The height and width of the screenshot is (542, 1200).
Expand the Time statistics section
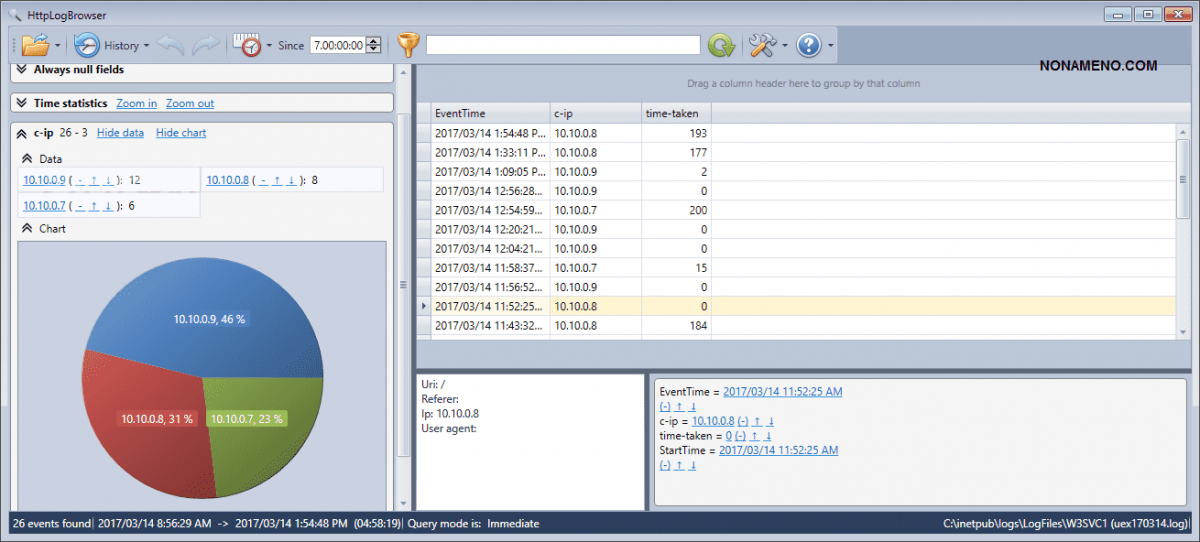click(22, 103)
